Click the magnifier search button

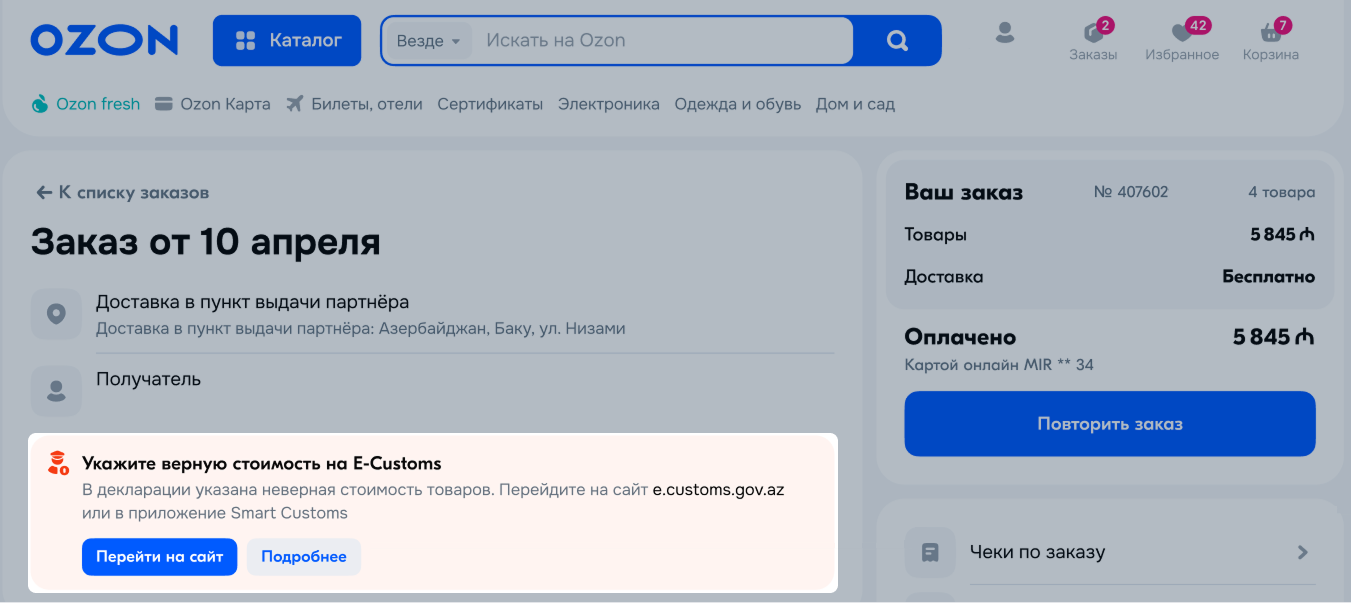pyautogui.click(x=897, y=41)
